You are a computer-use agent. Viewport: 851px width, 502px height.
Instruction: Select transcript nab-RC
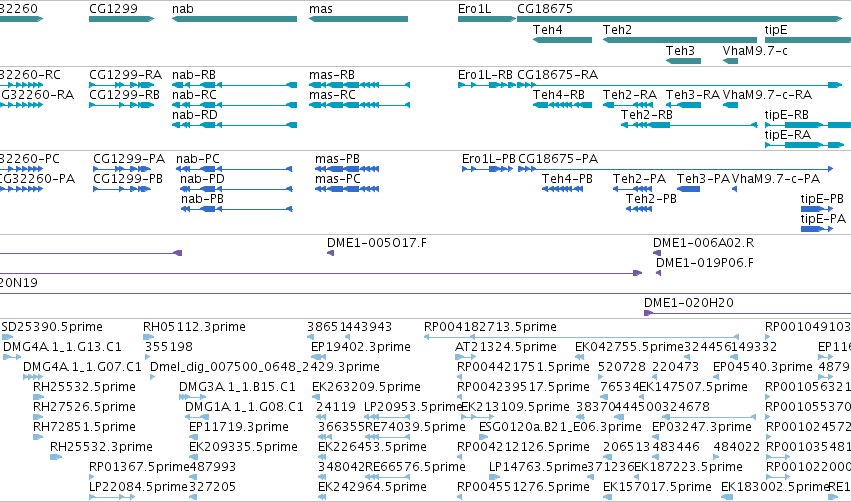[x=234, y=105]
